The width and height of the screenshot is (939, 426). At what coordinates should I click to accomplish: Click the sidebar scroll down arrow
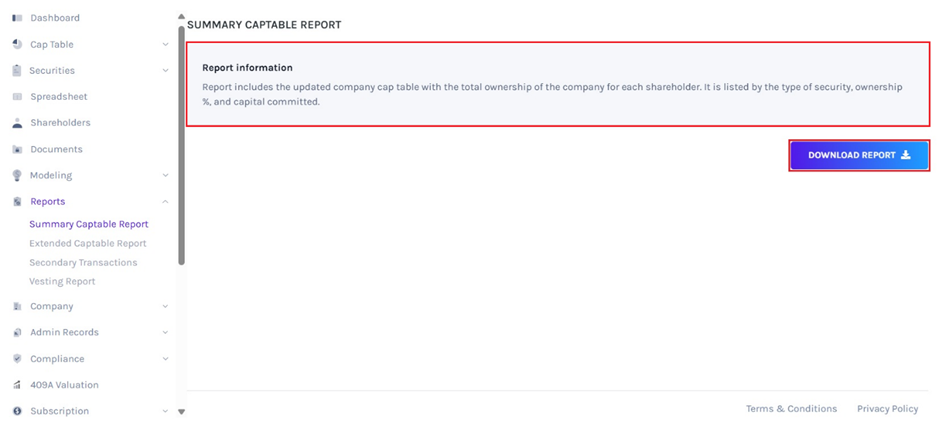pyautogui.click(x=181, y=411)
